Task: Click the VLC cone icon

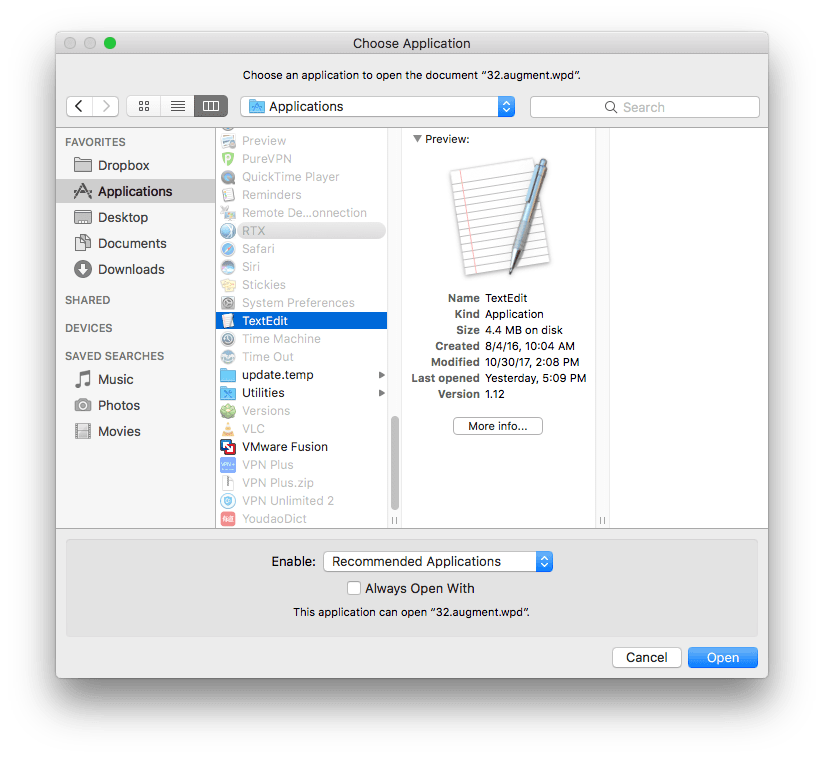Action: (228, 429)
